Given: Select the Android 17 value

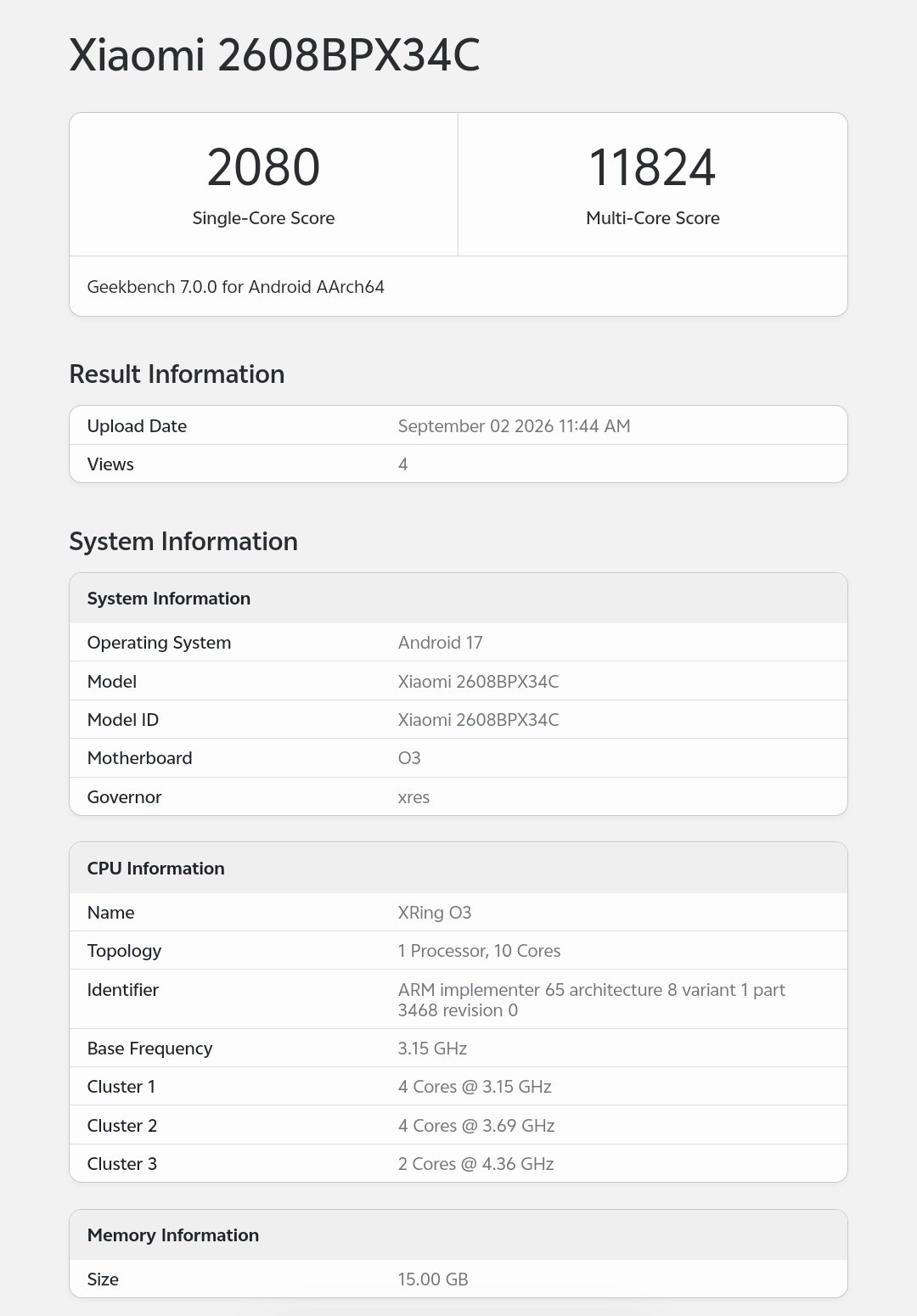Looking at the screenshot, I should pyautogui.click(x=440, y=643).
